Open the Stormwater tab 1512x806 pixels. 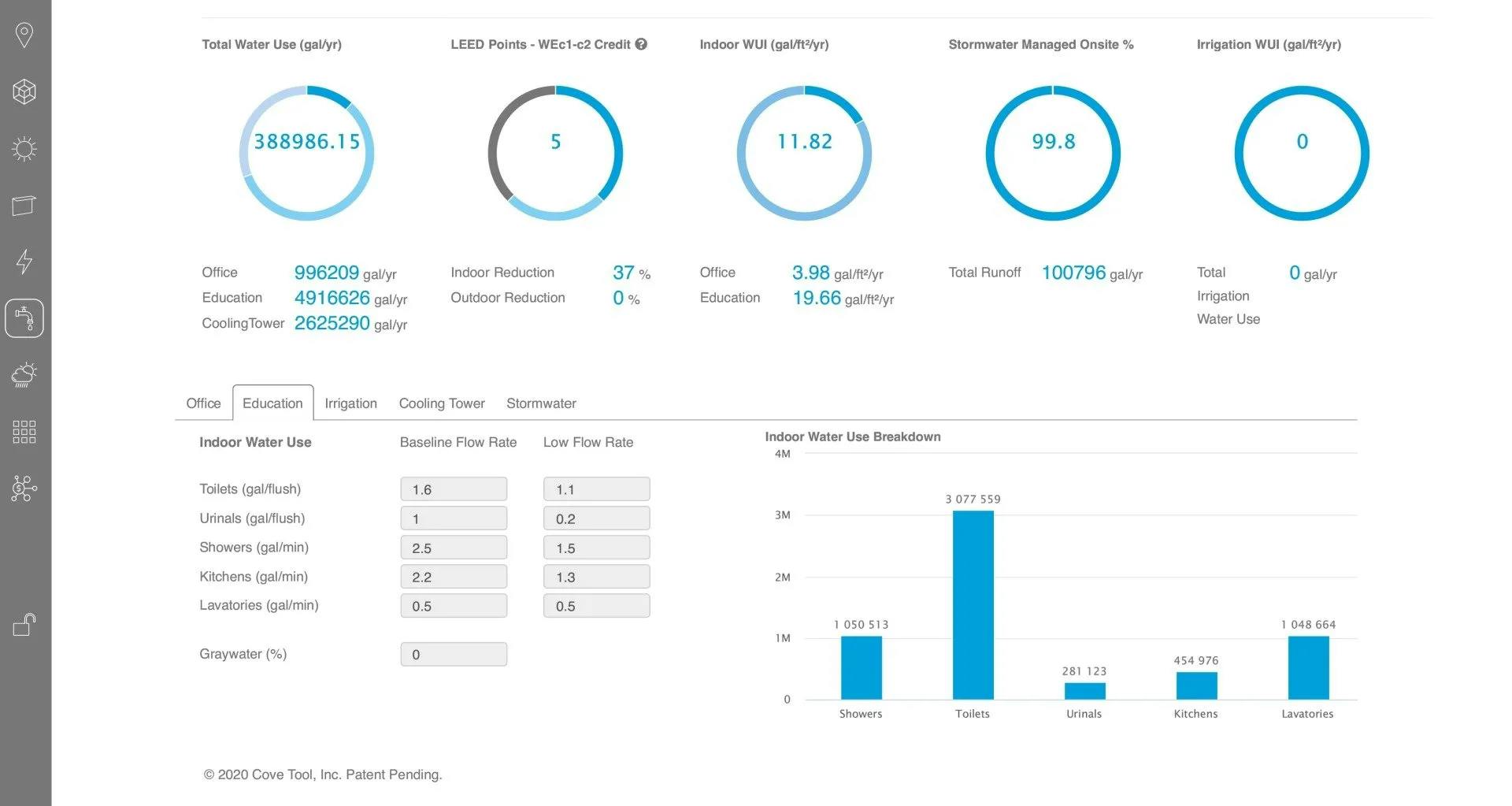(541, 403)
